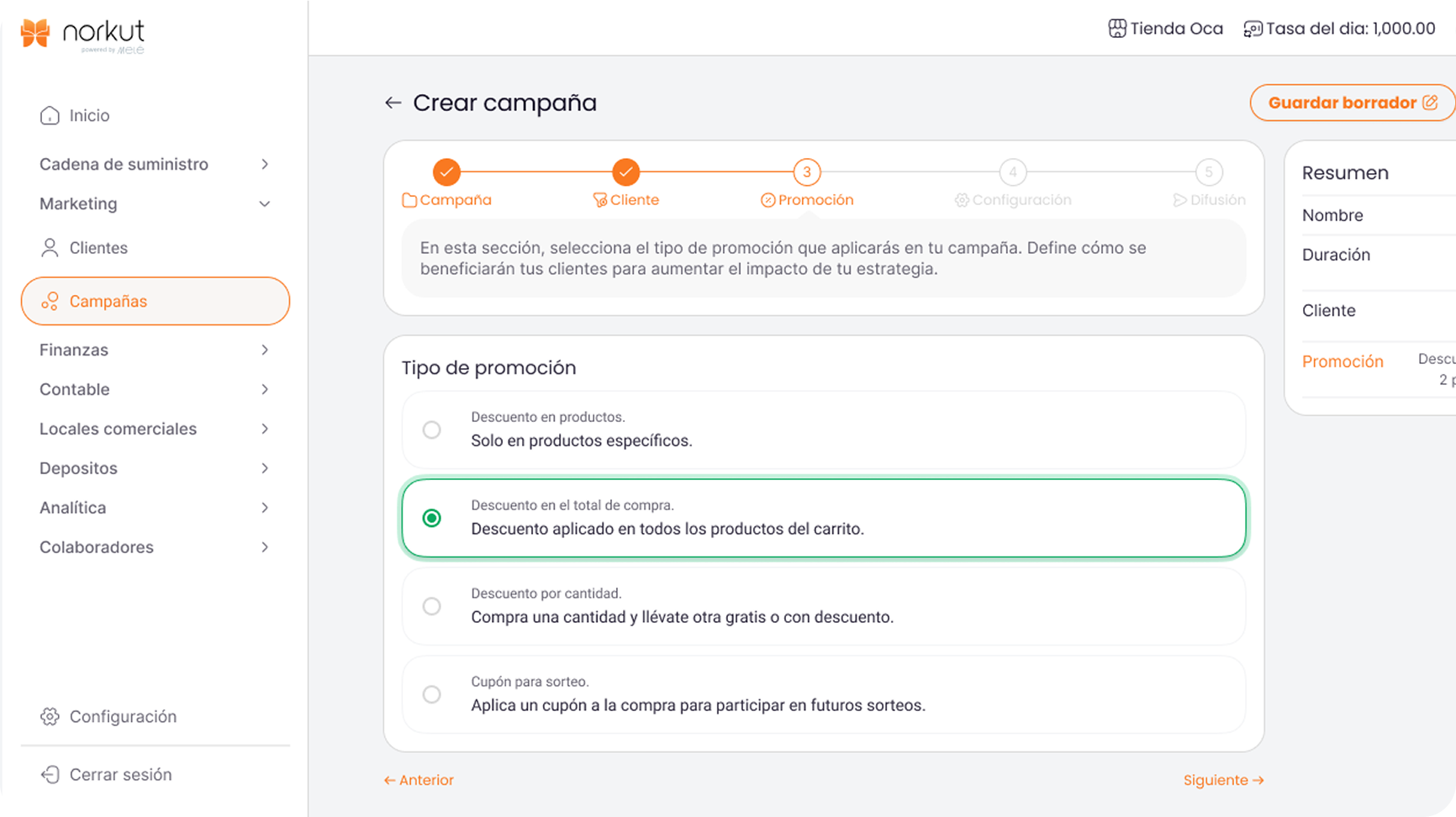Click the Cerrar sesión logout icon

(50, 774)
